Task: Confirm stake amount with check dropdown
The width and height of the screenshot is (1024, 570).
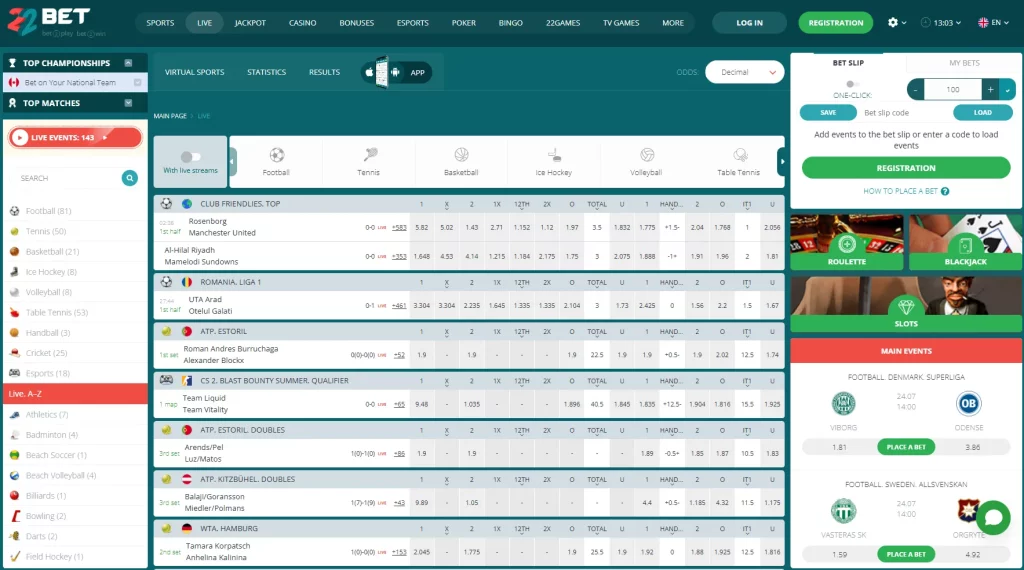Action: [1008, 89]
